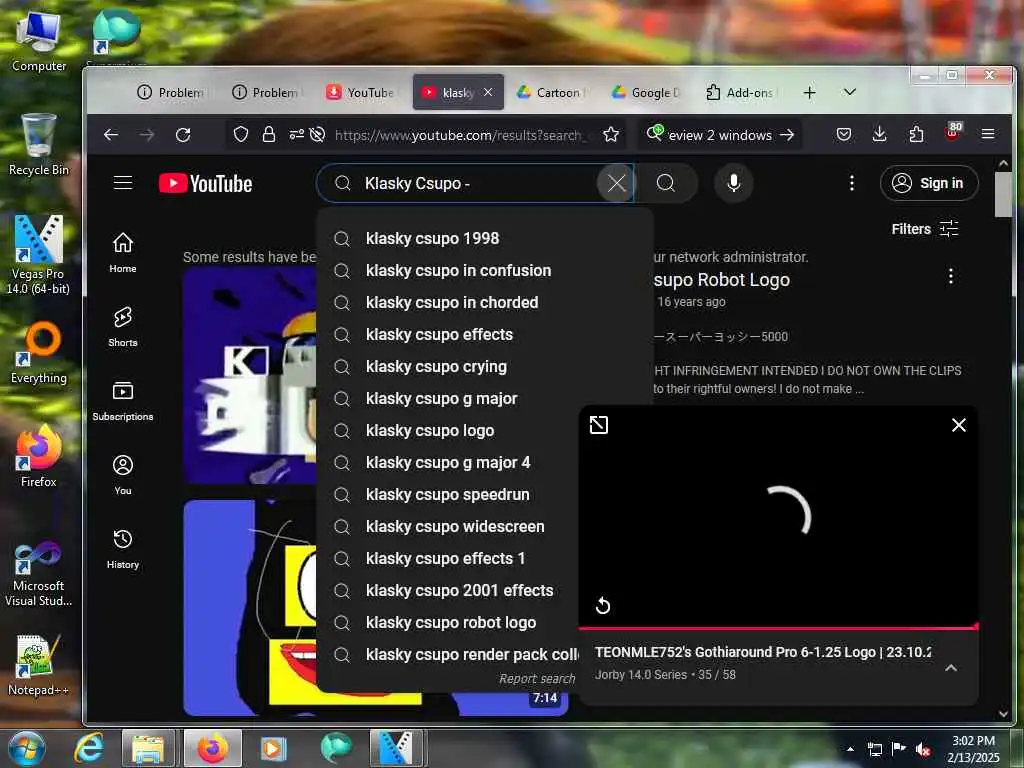Switch to the Cartoon tab
The height and width of the screenshot is (768, 1024).
click(x=551, y=93)
